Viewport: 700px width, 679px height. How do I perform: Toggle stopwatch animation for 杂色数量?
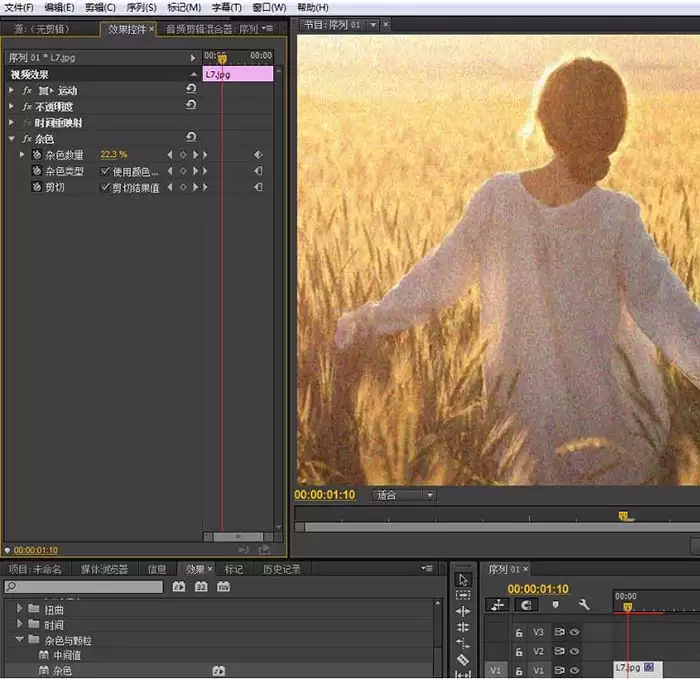pos(37,155)
